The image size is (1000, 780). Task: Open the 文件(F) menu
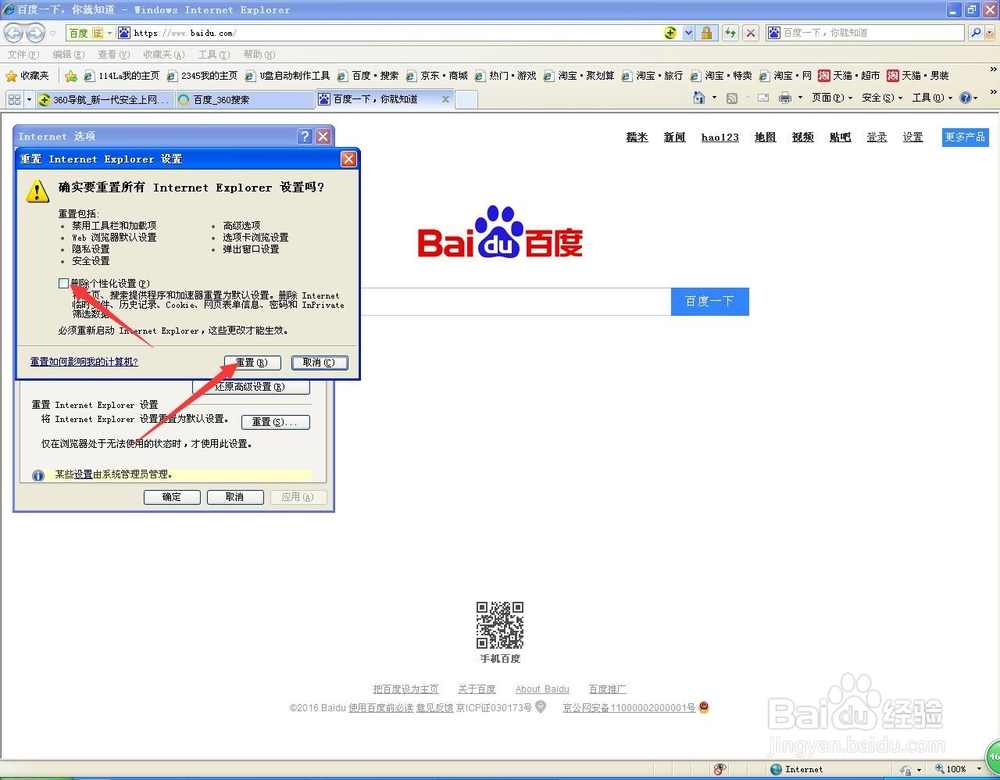point(23,54)
